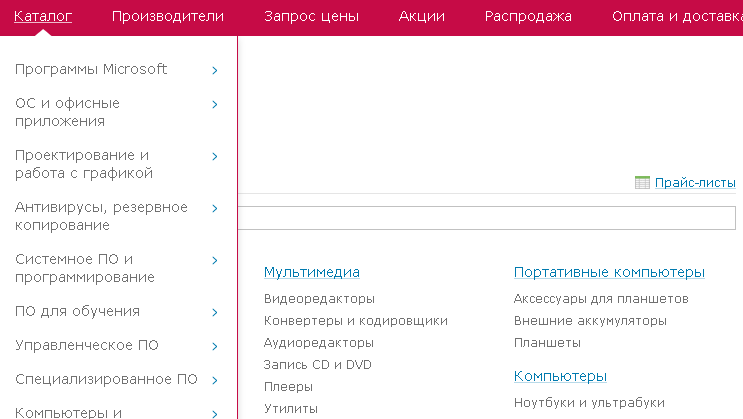The width and height of the screenshot is (743, 419).
Task: Go to Производители menu item
Action: coord(168,16)
